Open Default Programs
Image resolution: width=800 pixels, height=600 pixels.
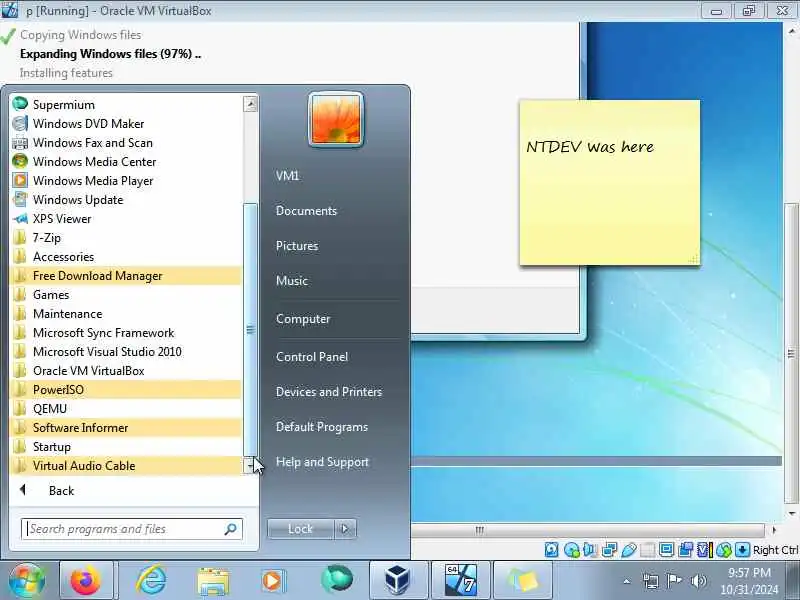pos(321,427)
